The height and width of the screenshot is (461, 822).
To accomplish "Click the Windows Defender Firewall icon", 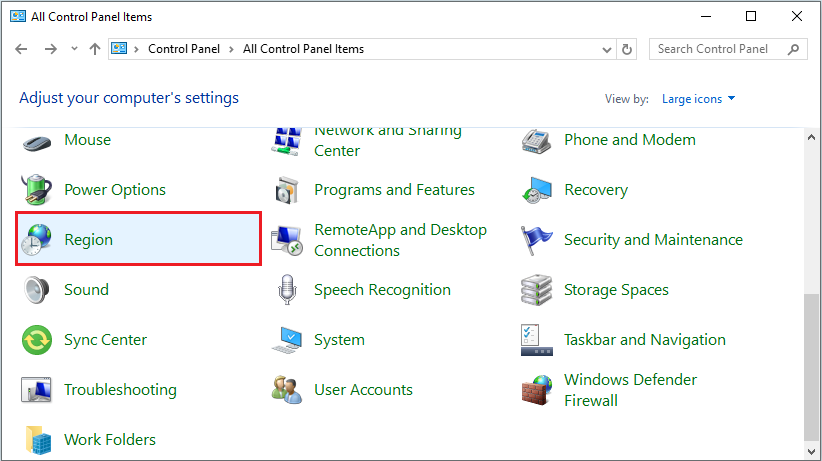I will (537, 390).
